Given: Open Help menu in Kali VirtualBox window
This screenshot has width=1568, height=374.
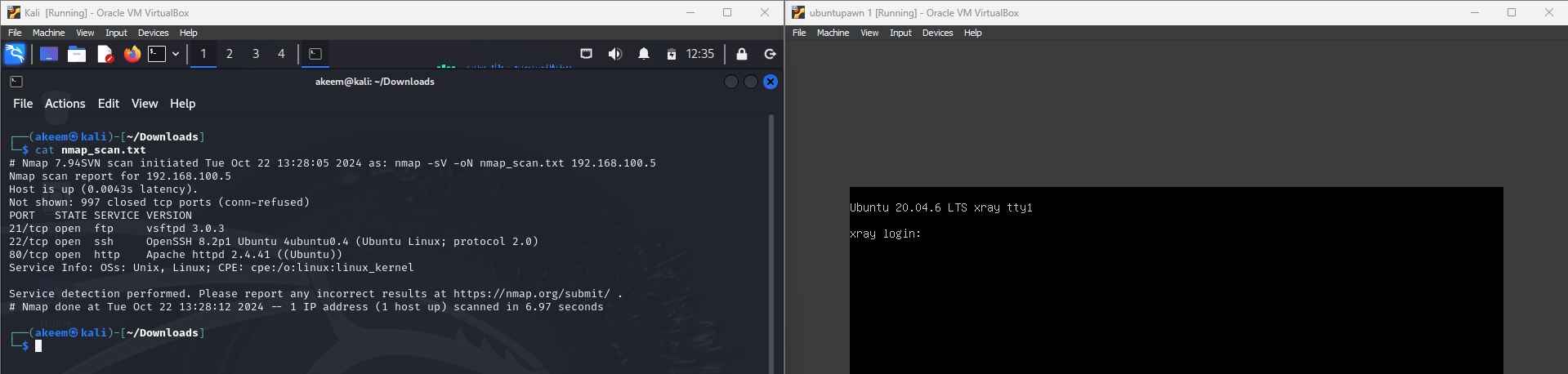Looking at the screenshot, I should pos(189,33).
